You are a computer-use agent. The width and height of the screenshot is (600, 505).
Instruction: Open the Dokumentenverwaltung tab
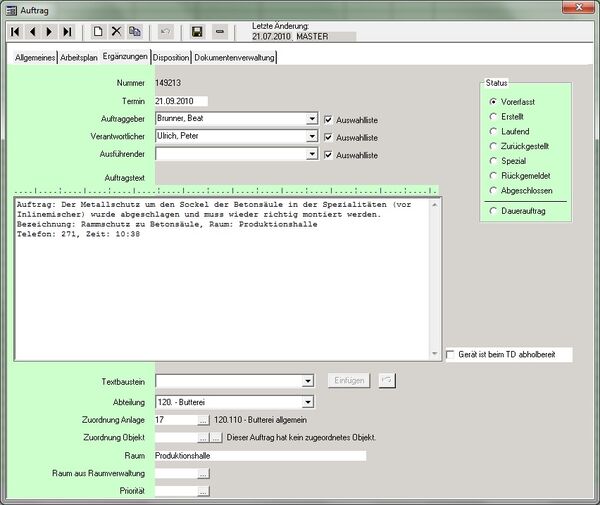pyautogui.click(x=234, y=57)
